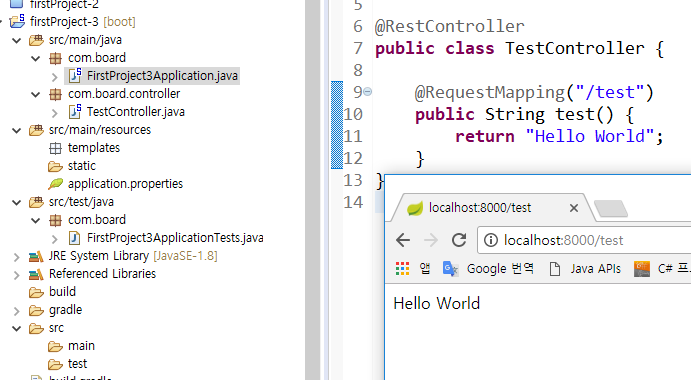Click the JRE System Library icon

click(36, 256)
